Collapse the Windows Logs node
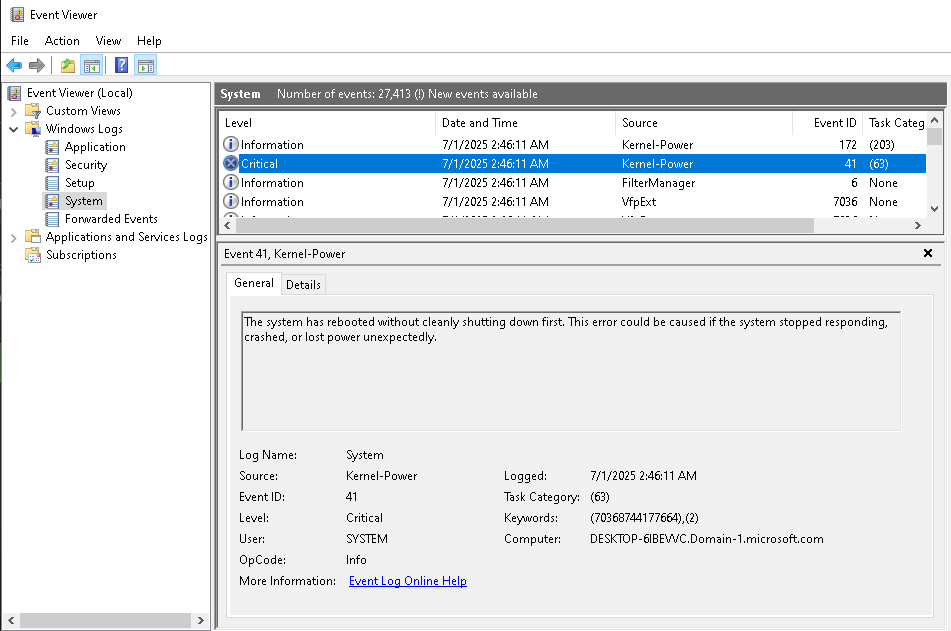The width and height of the screenshot is (951, 631). (13, 129)
